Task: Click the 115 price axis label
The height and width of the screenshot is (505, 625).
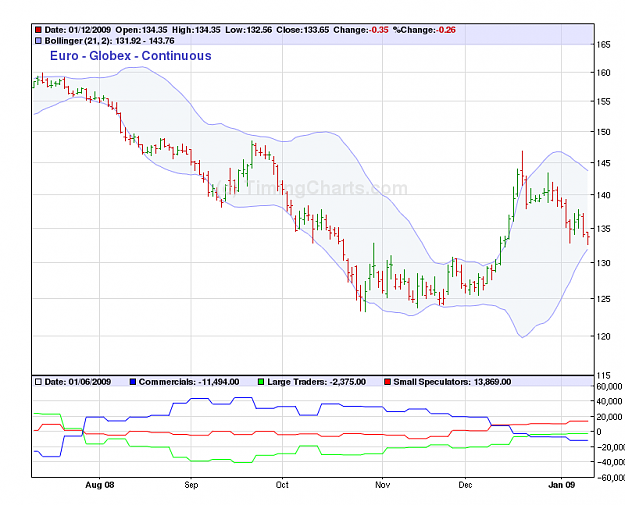Action: click(x=603, y=375)
